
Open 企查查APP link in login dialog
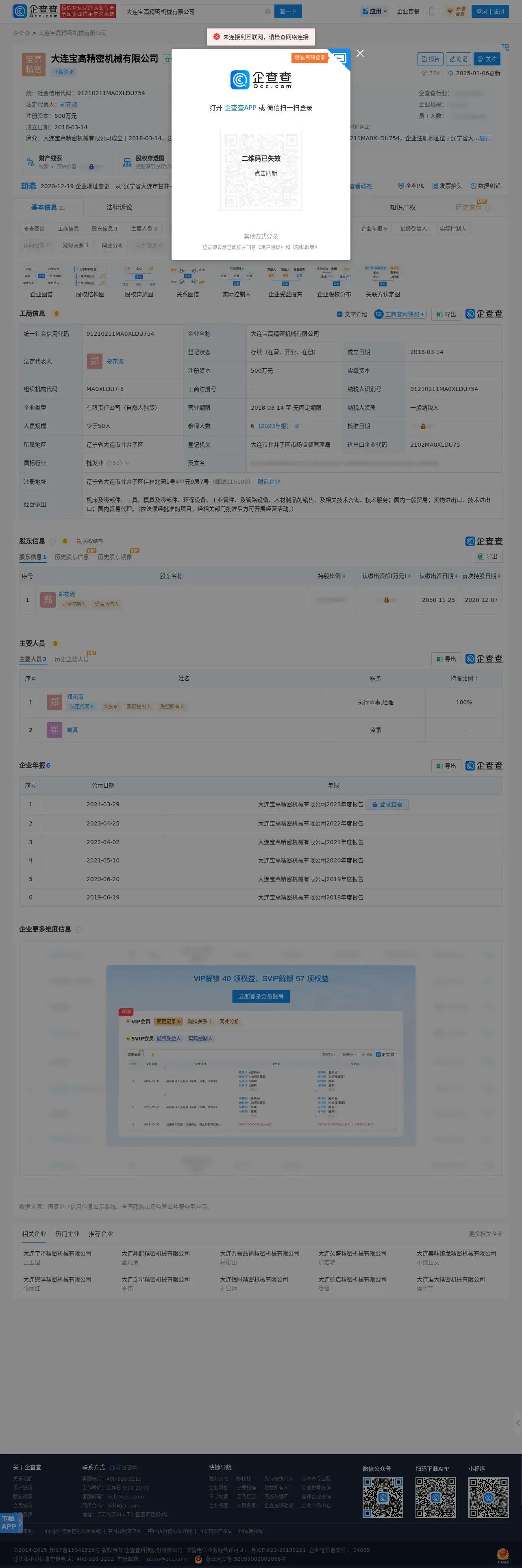tap(240, 108)
